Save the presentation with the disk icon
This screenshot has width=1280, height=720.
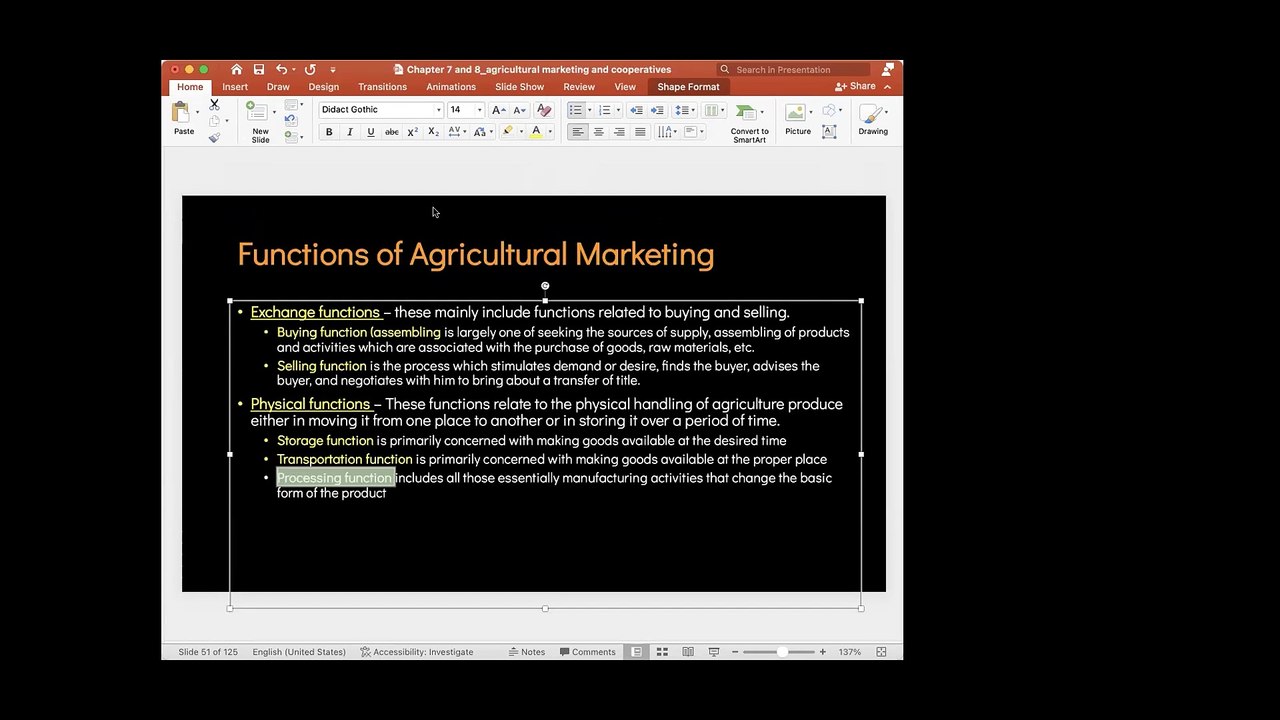pos(259,69)
